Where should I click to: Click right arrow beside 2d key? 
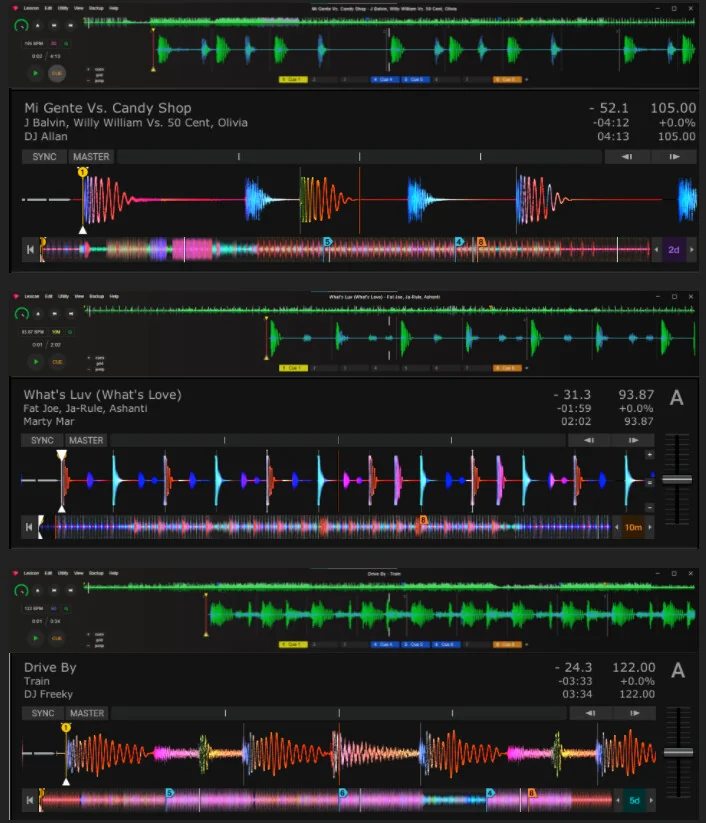pyautogui.click(x=691, y=250)
